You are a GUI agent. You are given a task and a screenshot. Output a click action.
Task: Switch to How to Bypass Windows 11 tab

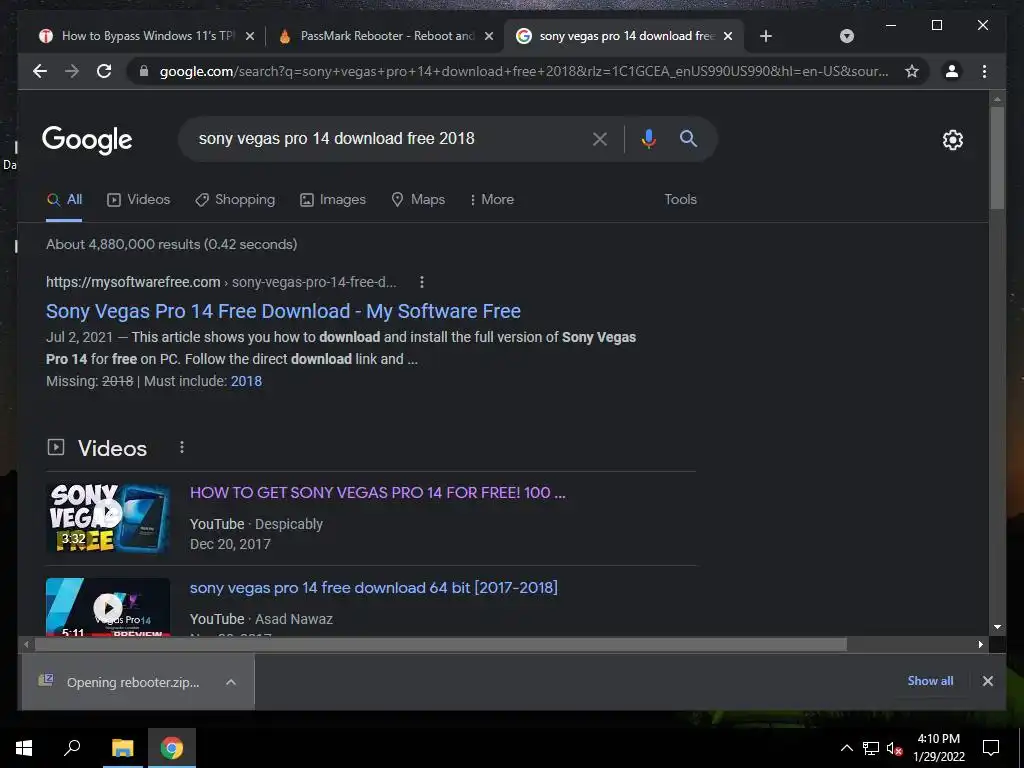146,36
